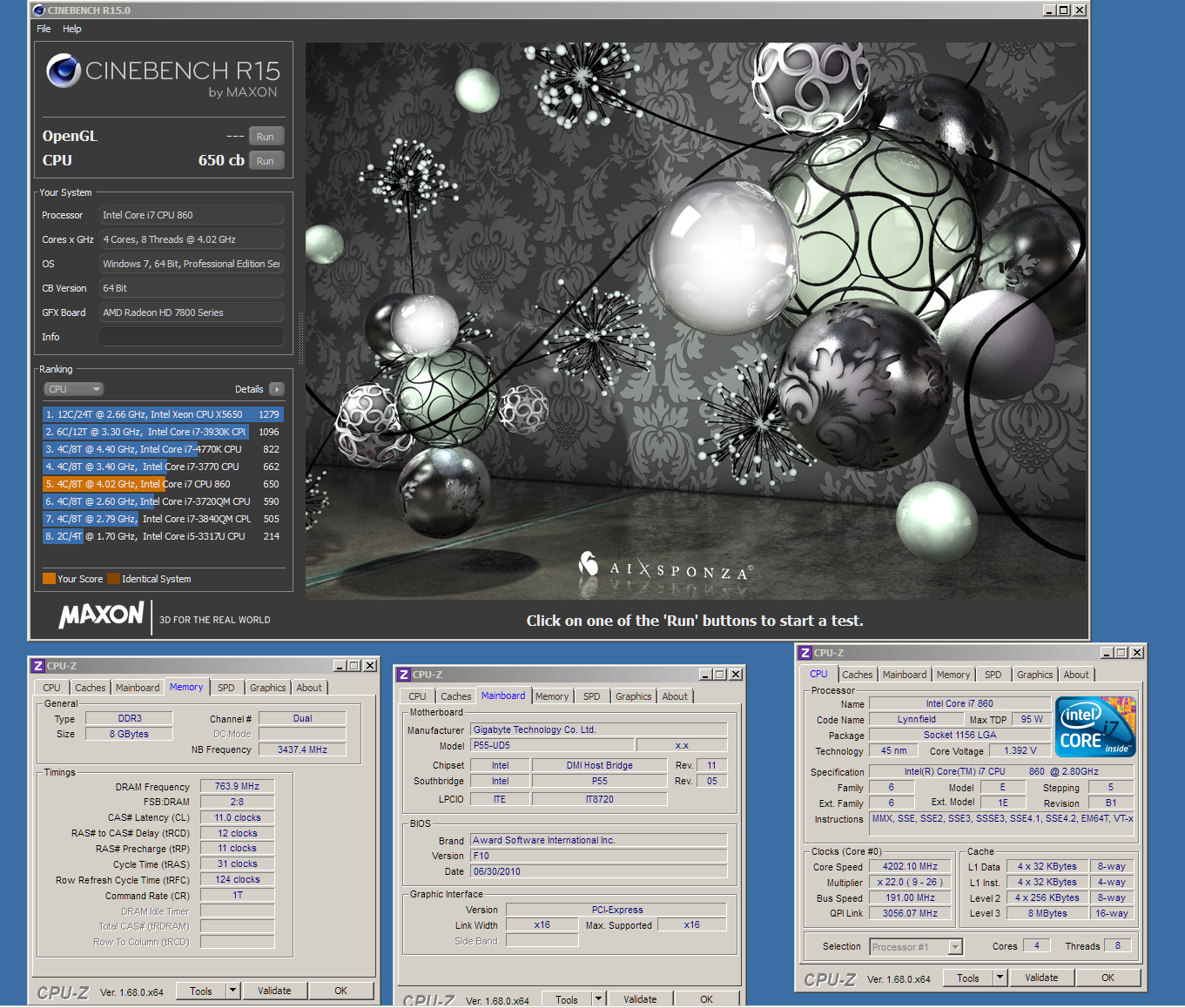Click the Identical System legend swatch
Image resolution: width=1185 pixels, height=1008 pixels.
pyautogui.click(x=113, y=579)
